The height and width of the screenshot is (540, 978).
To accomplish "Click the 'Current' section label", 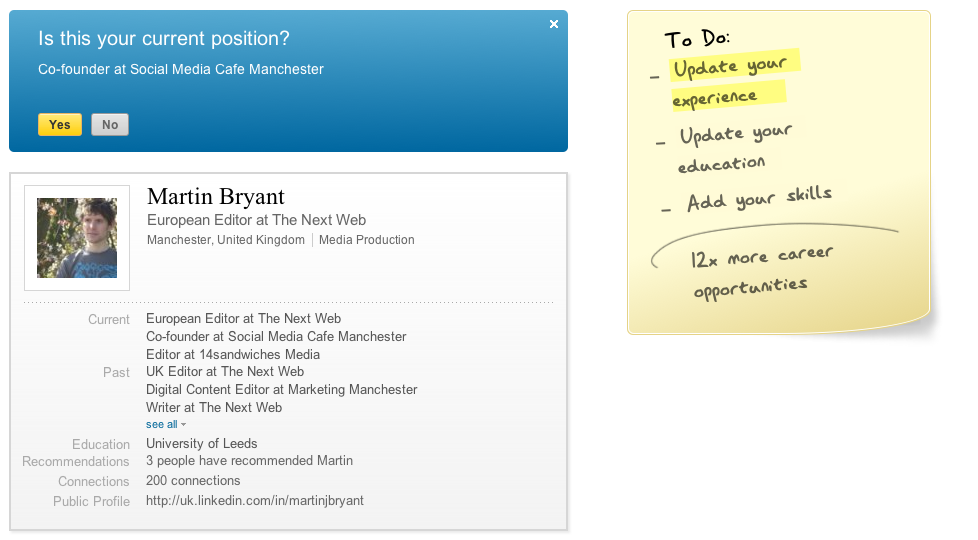I will (x=109, y=320).
